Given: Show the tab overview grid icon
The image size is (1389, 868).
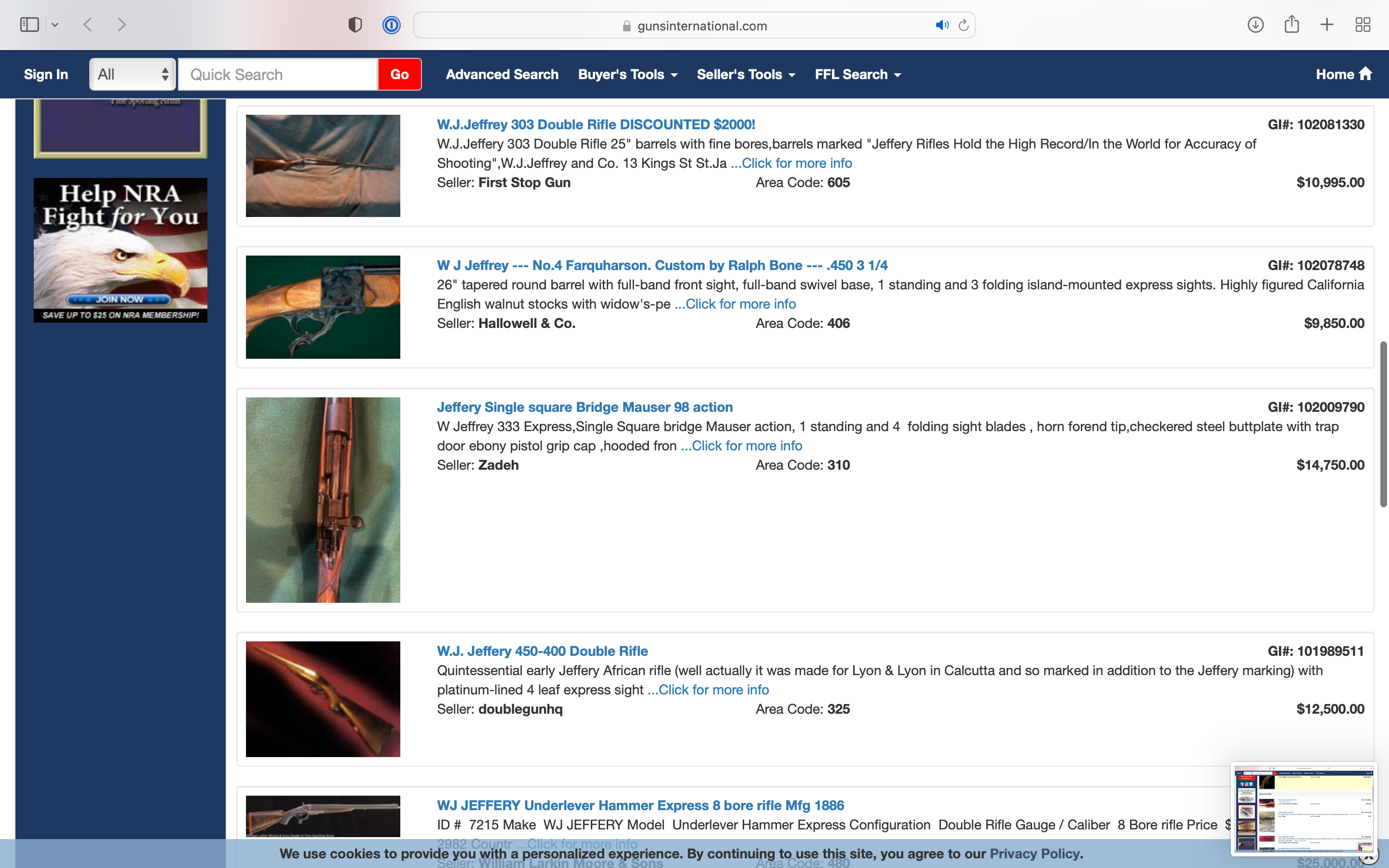Looking at the screenshot, I should click(1362, 25).
